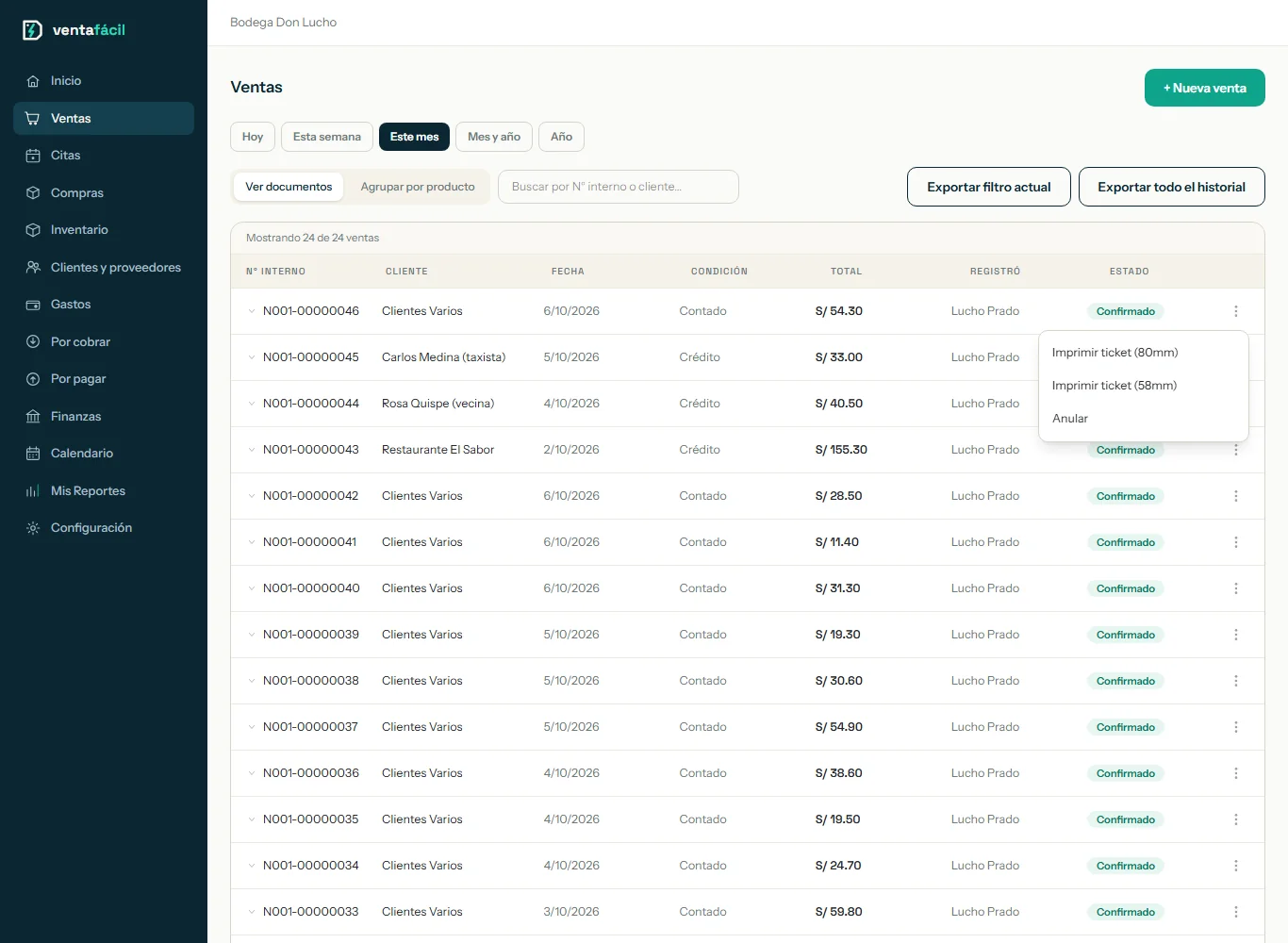
Task: Click the Confirmado badge for N001-00000040
Action: pos(1126,588)
